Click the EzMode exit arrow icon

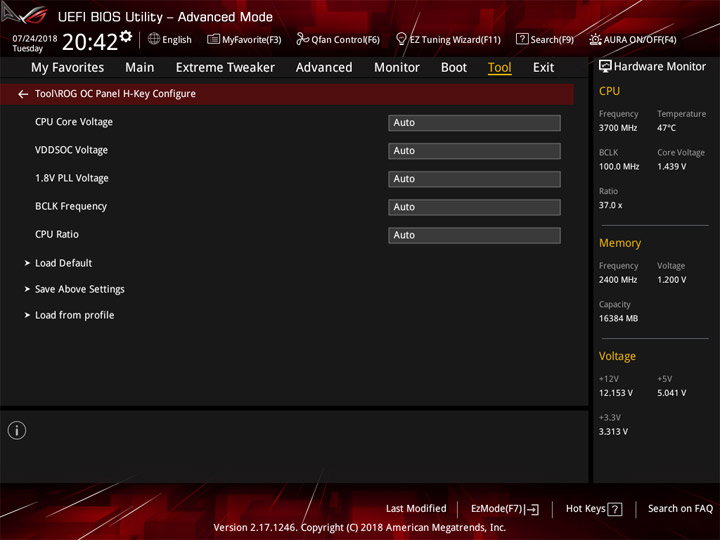click(x=532, y=509)
